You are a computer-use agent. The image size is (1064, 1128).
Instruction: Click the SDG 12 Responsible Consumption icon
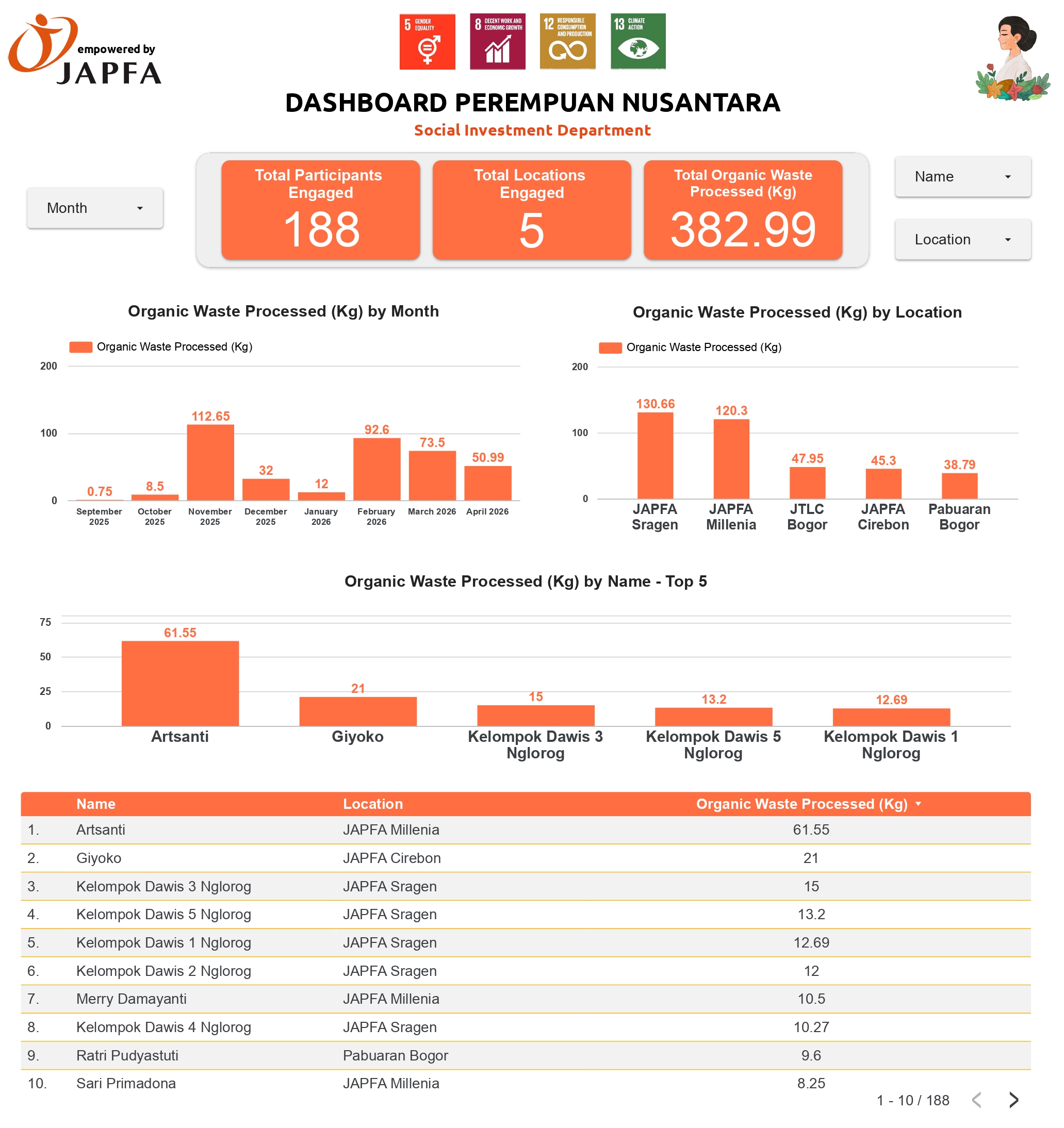pyautogui.click(x=567, y=40)
